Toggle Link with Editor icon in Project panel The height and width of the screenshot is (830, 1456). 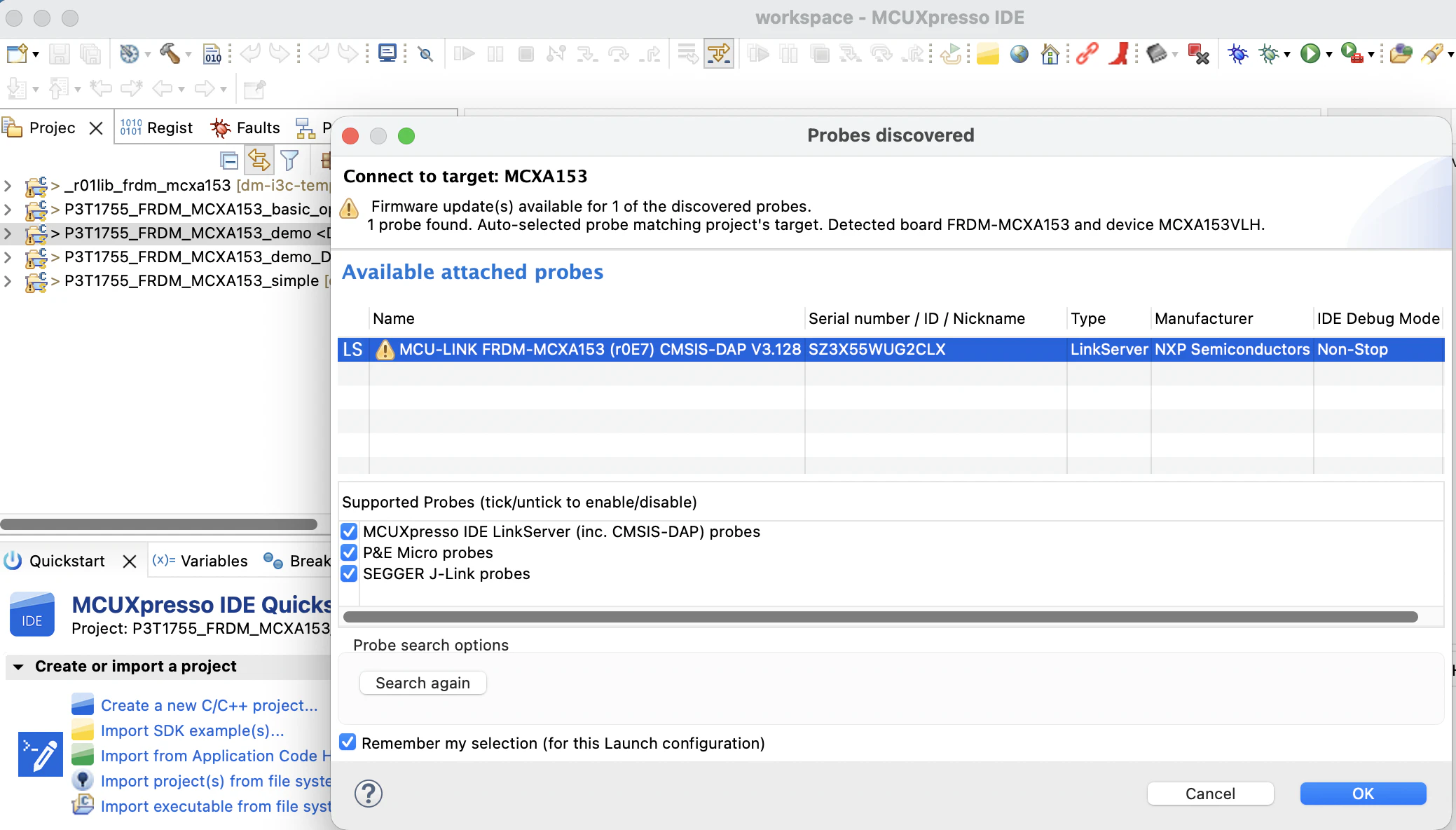pos(259,161)
